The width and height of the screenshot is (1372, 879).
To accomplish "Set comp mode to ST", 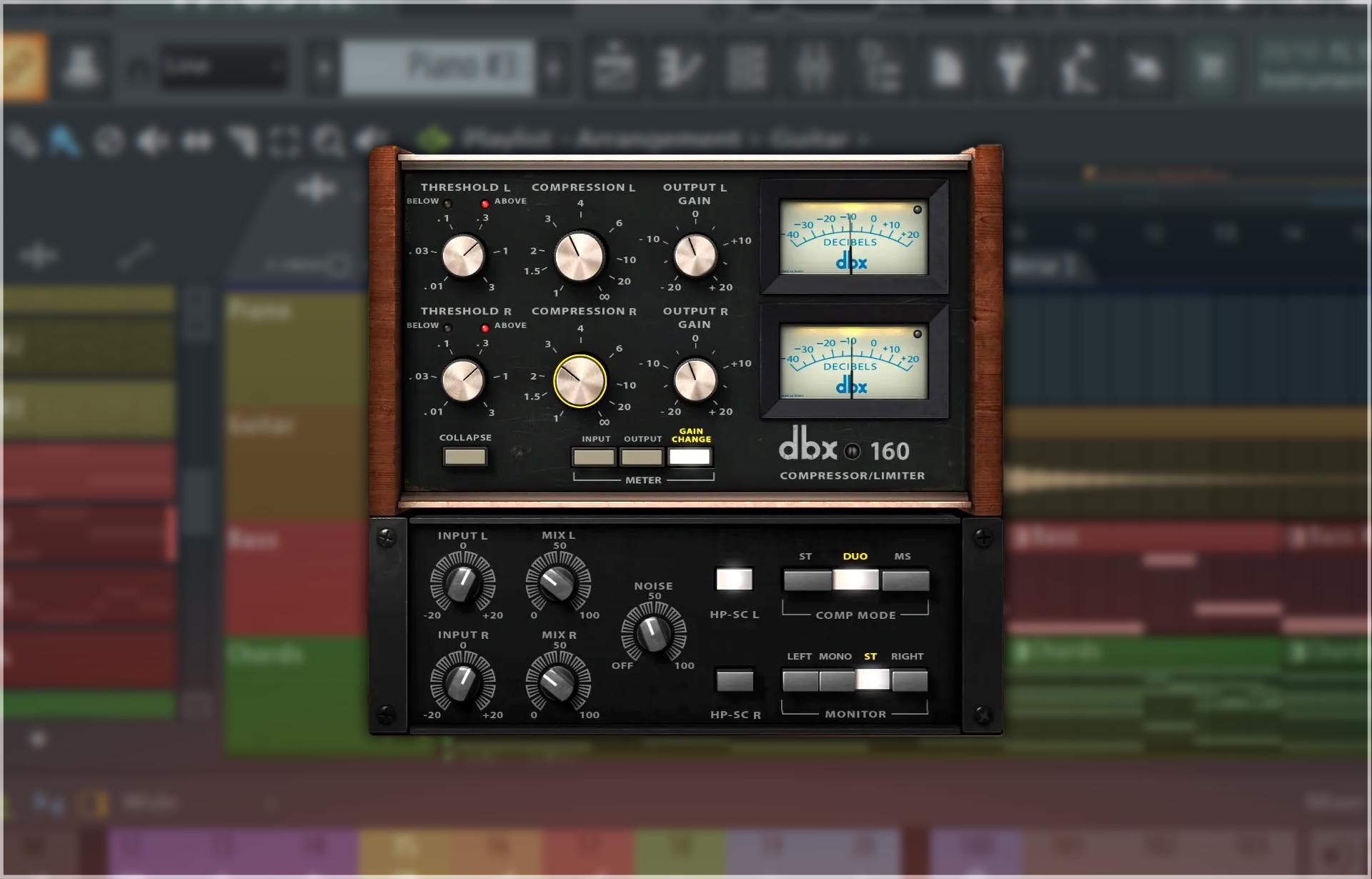I will (x=807, y=580).
